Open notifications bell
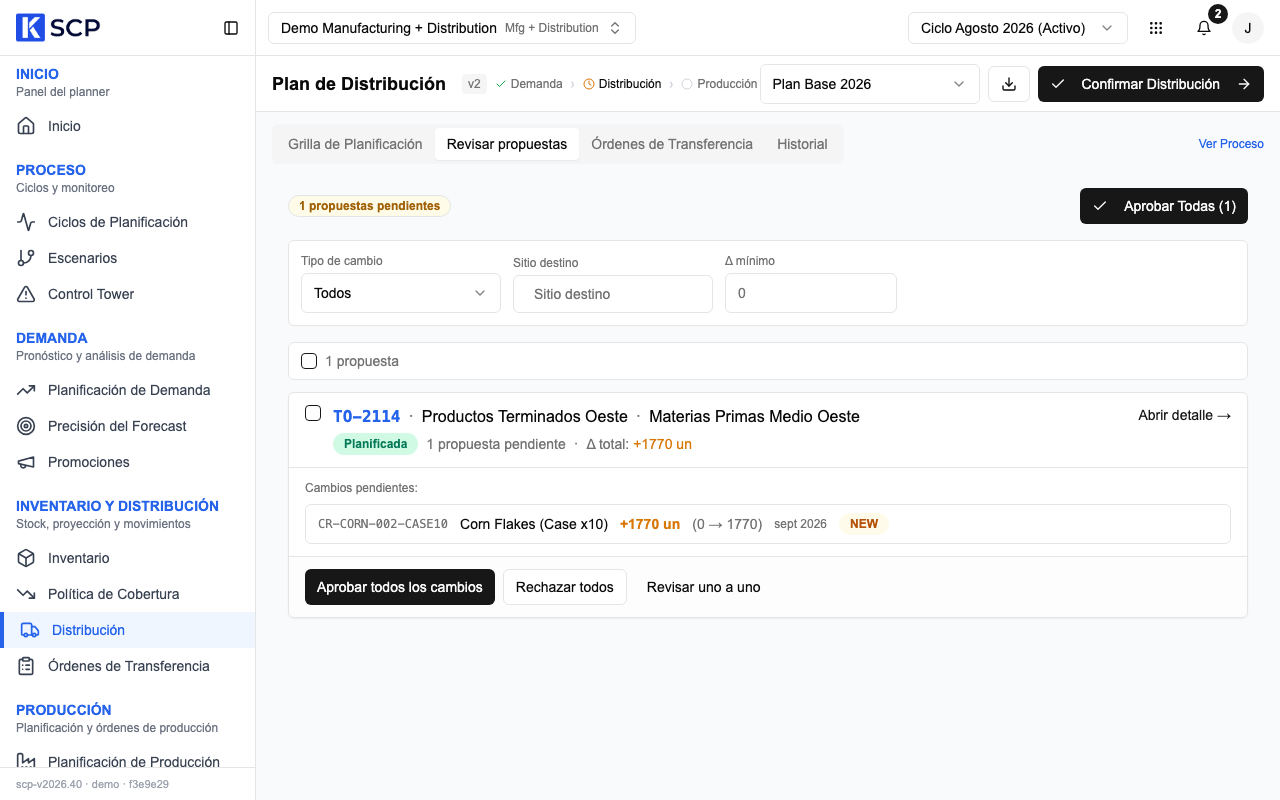The image size is (1280, 800). 1204,28
